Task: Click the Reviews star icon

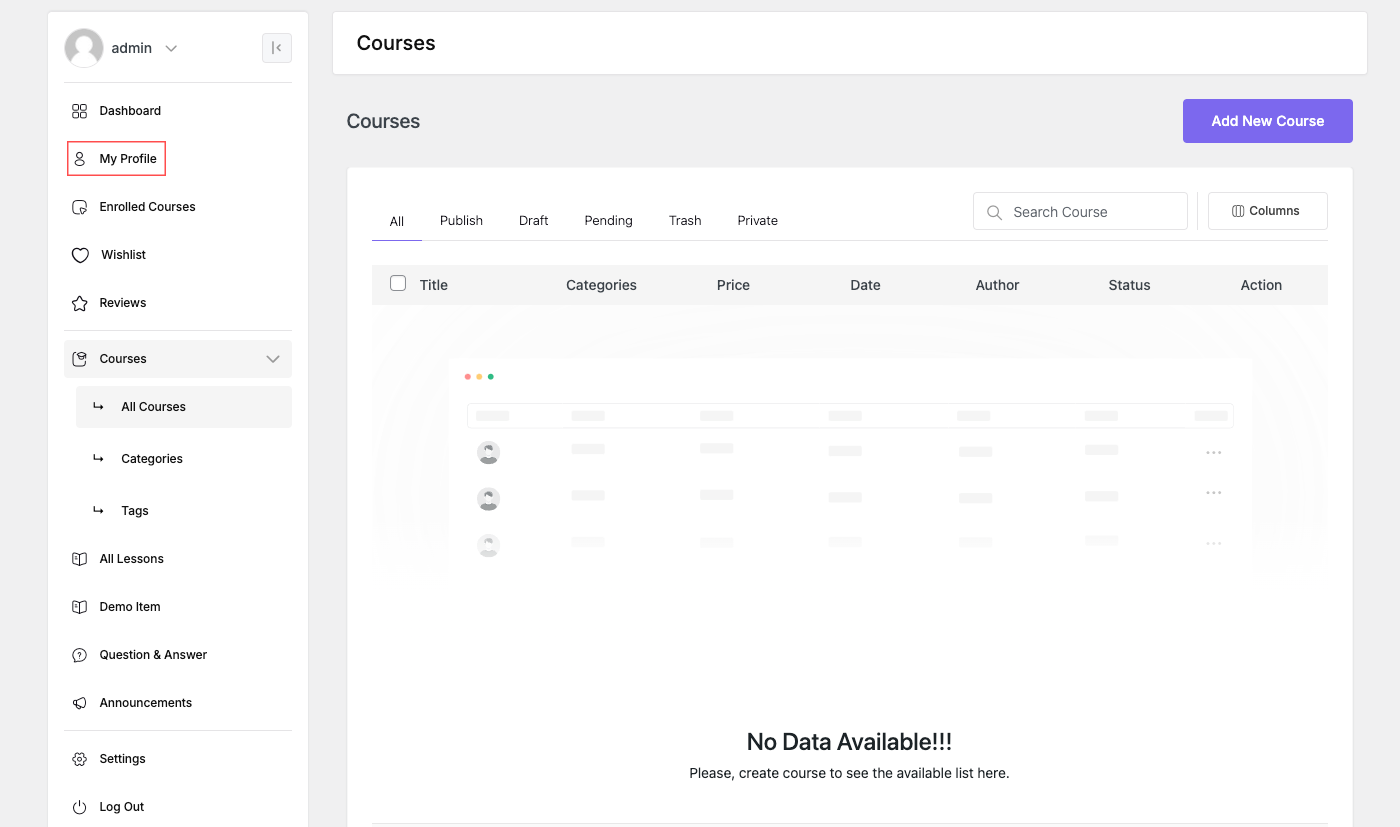Action: click(x=80, y=303)
